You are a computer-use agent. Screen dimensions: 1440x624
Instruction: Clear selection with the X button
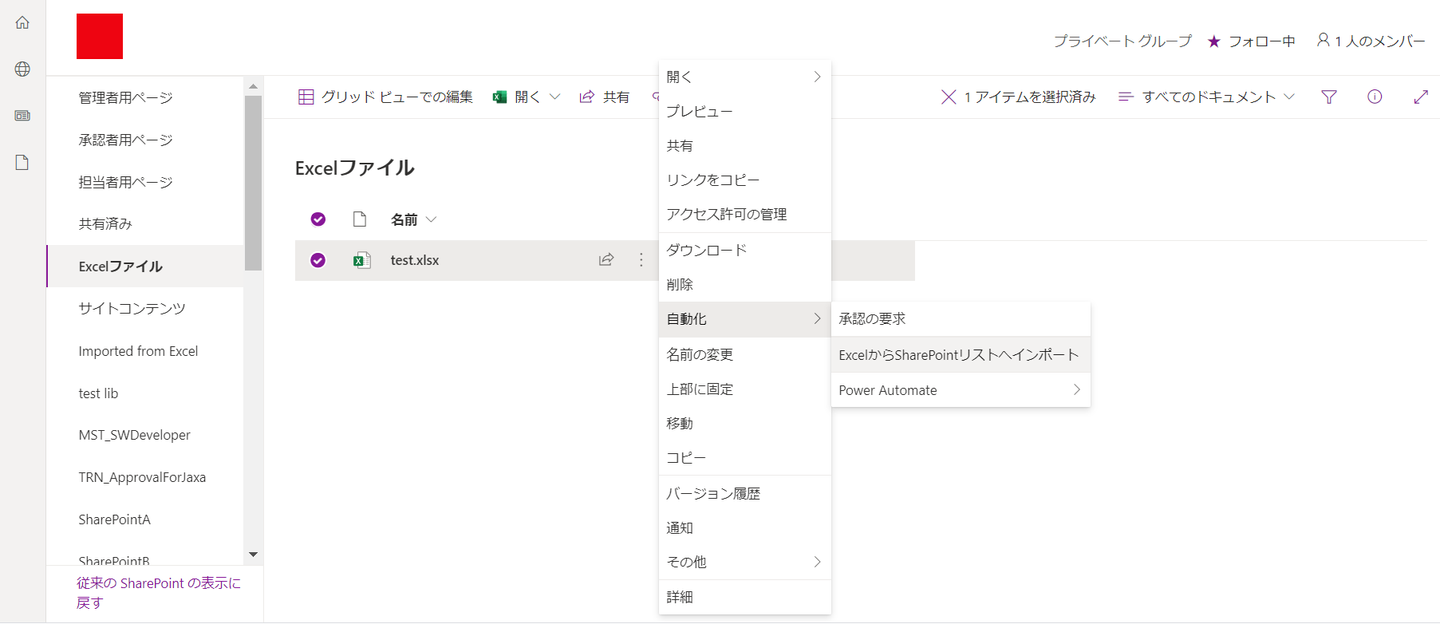(949, 97)
